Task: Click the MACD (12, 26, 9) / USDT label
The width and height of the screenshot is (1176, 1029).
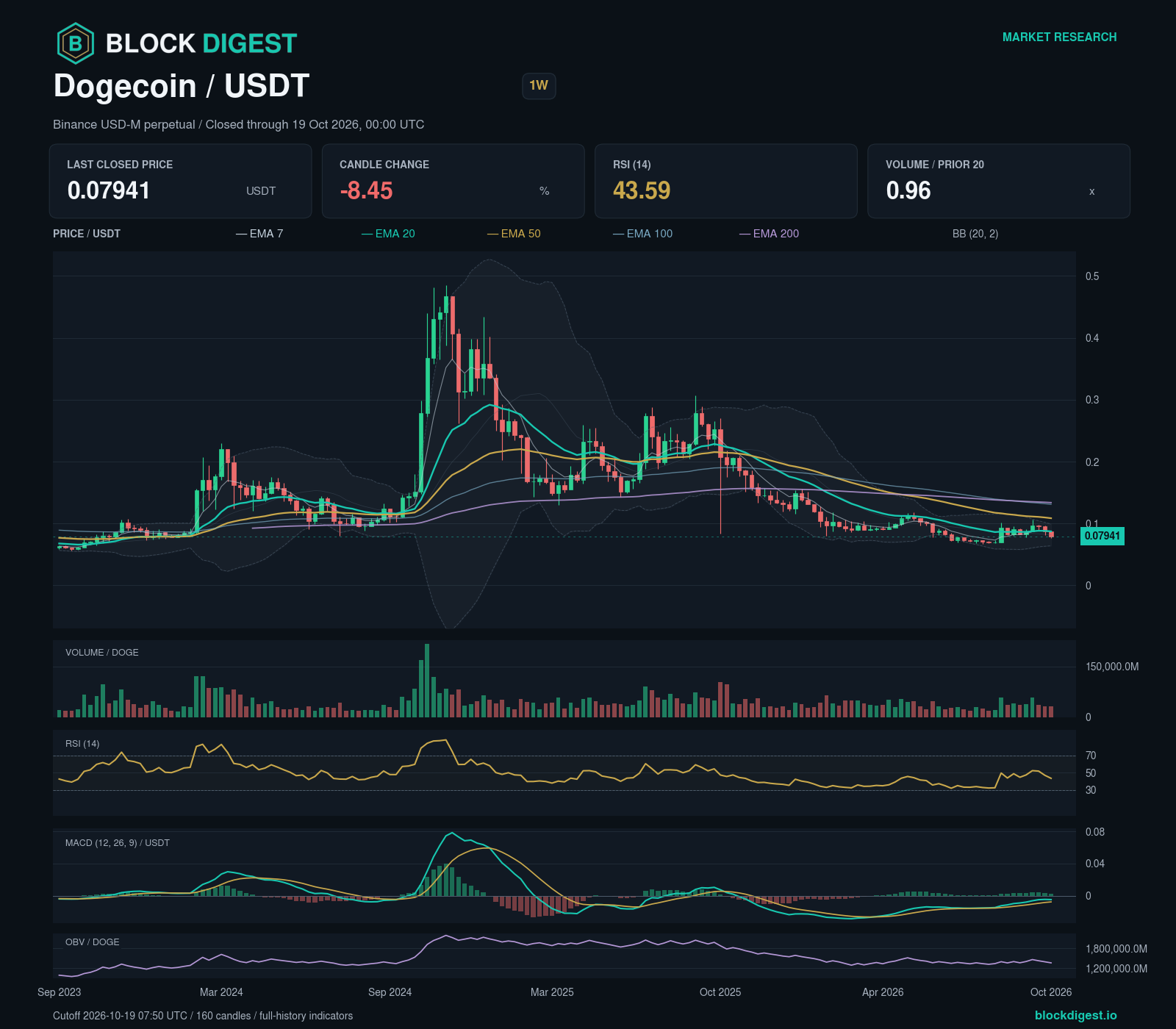Action: (118, 843)
